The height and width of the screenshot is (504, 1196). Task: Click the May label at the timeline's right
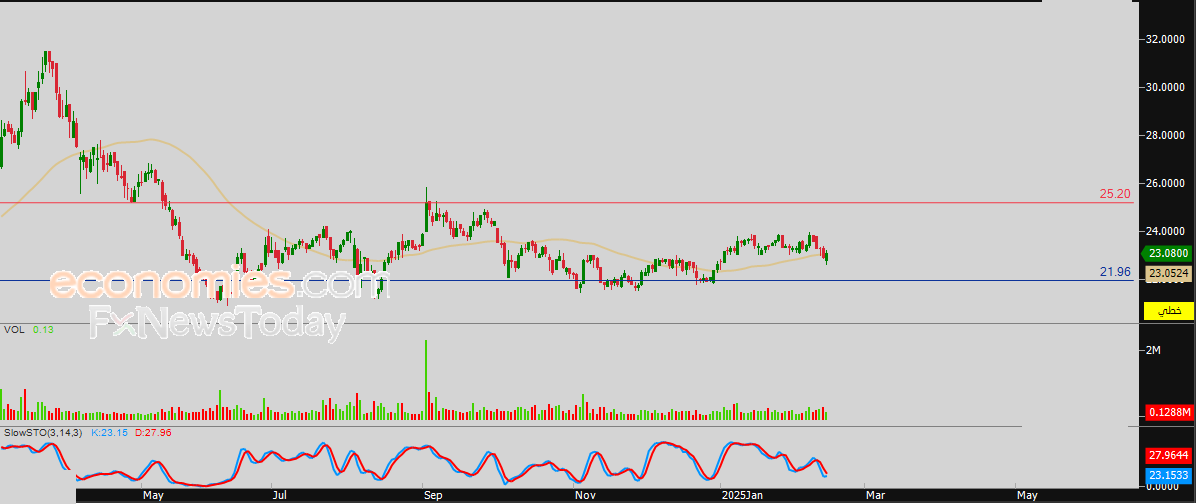pos(1027,496)
